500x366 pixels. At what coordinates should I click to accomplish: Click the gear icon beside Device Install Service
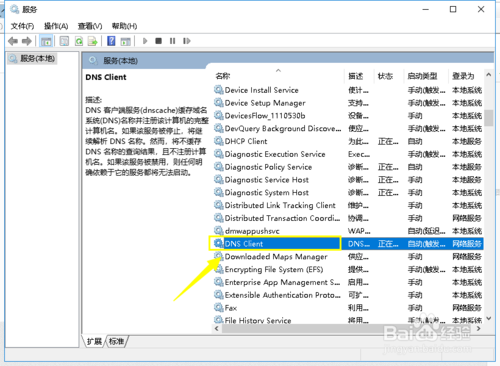coord(219,90)
